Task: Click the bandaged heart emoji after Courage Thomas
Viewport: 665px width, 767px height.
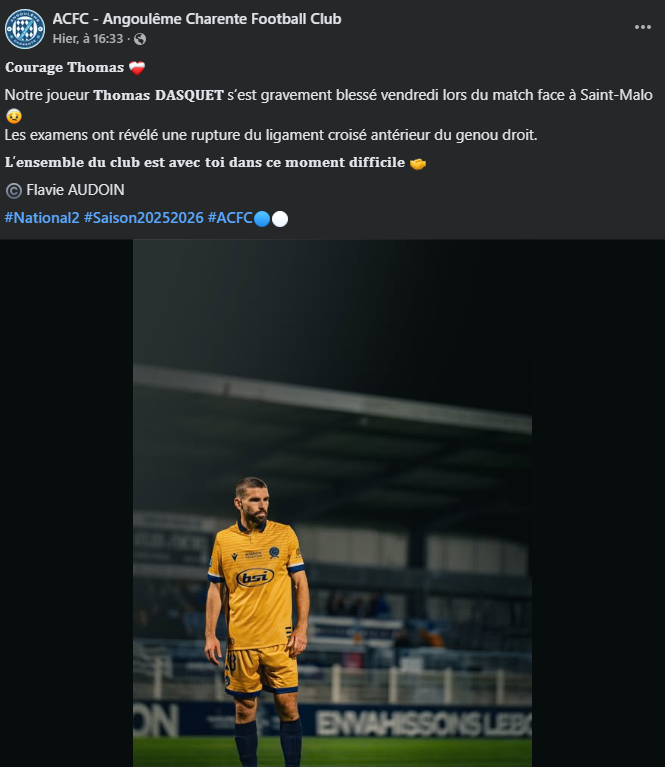Action: click(137, 68)
